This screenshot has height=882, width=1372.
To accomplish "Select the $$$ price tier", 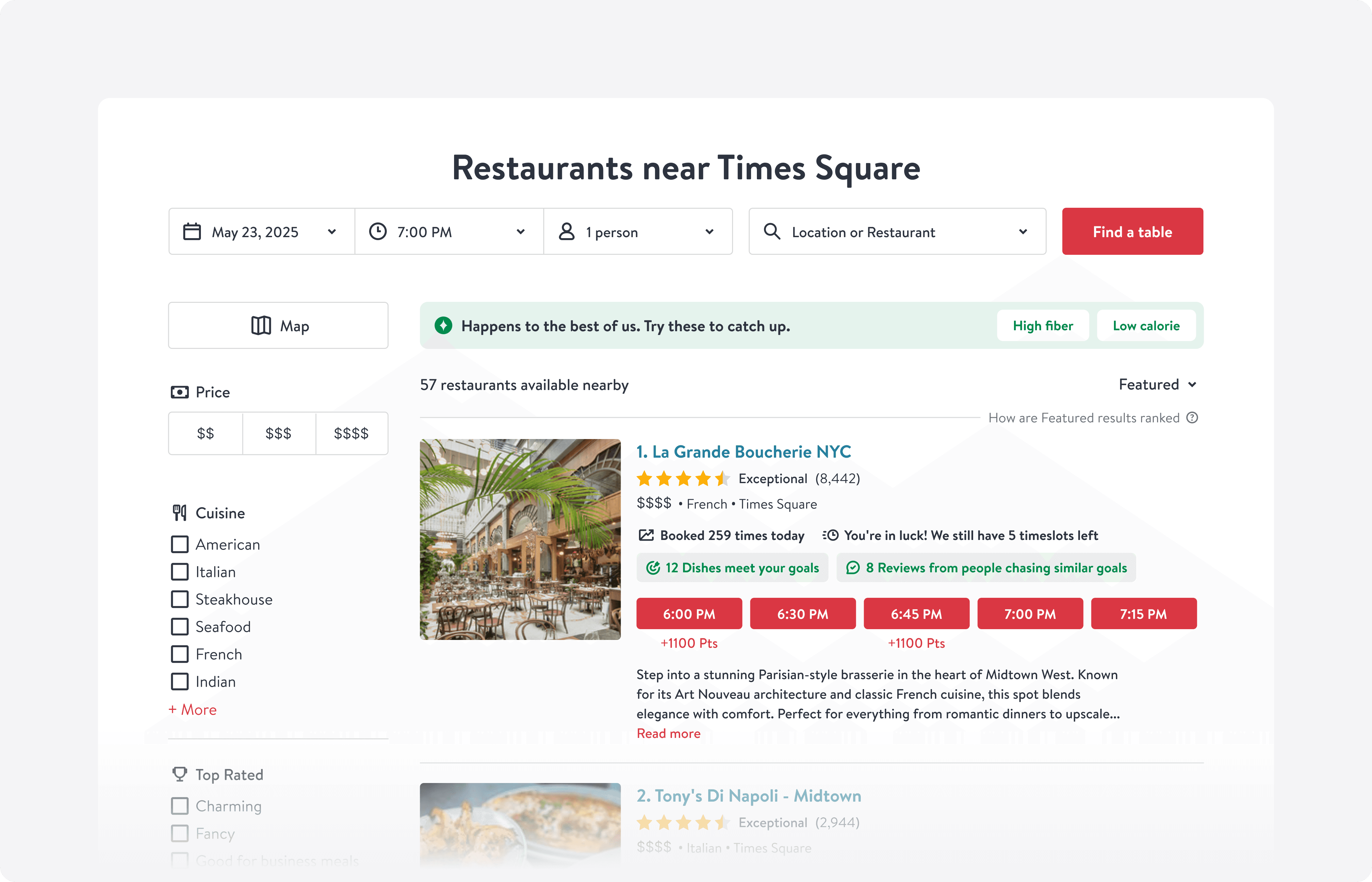I will click(279, 433).
